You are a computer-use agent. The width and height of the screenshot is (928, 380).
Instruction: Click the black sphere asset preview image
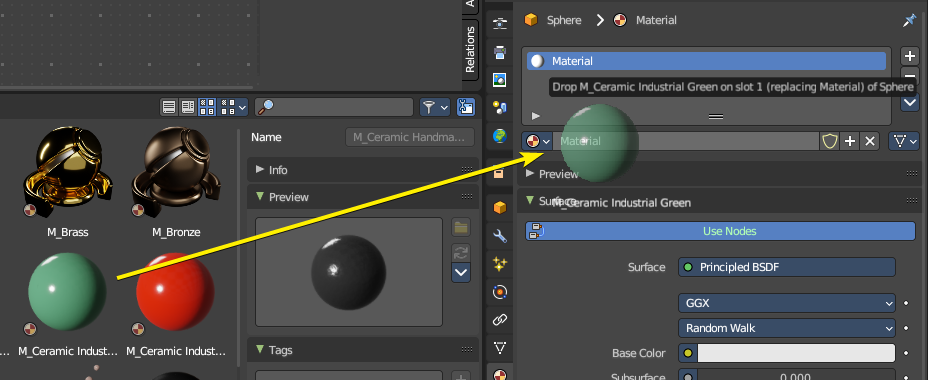pyautogui.click(x=349, y=272)
